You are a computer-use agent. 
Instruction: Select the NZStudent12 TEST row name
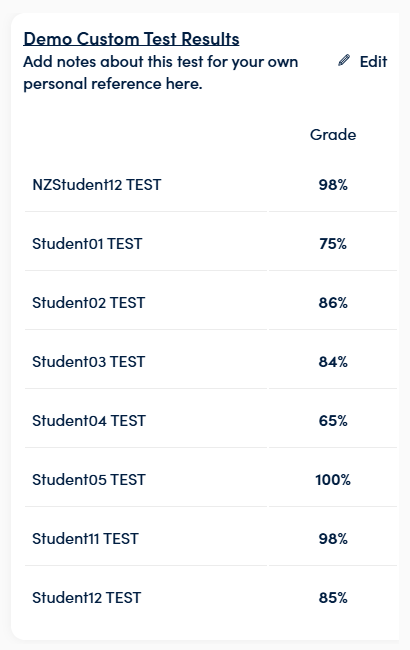click(x=97, y=184)
